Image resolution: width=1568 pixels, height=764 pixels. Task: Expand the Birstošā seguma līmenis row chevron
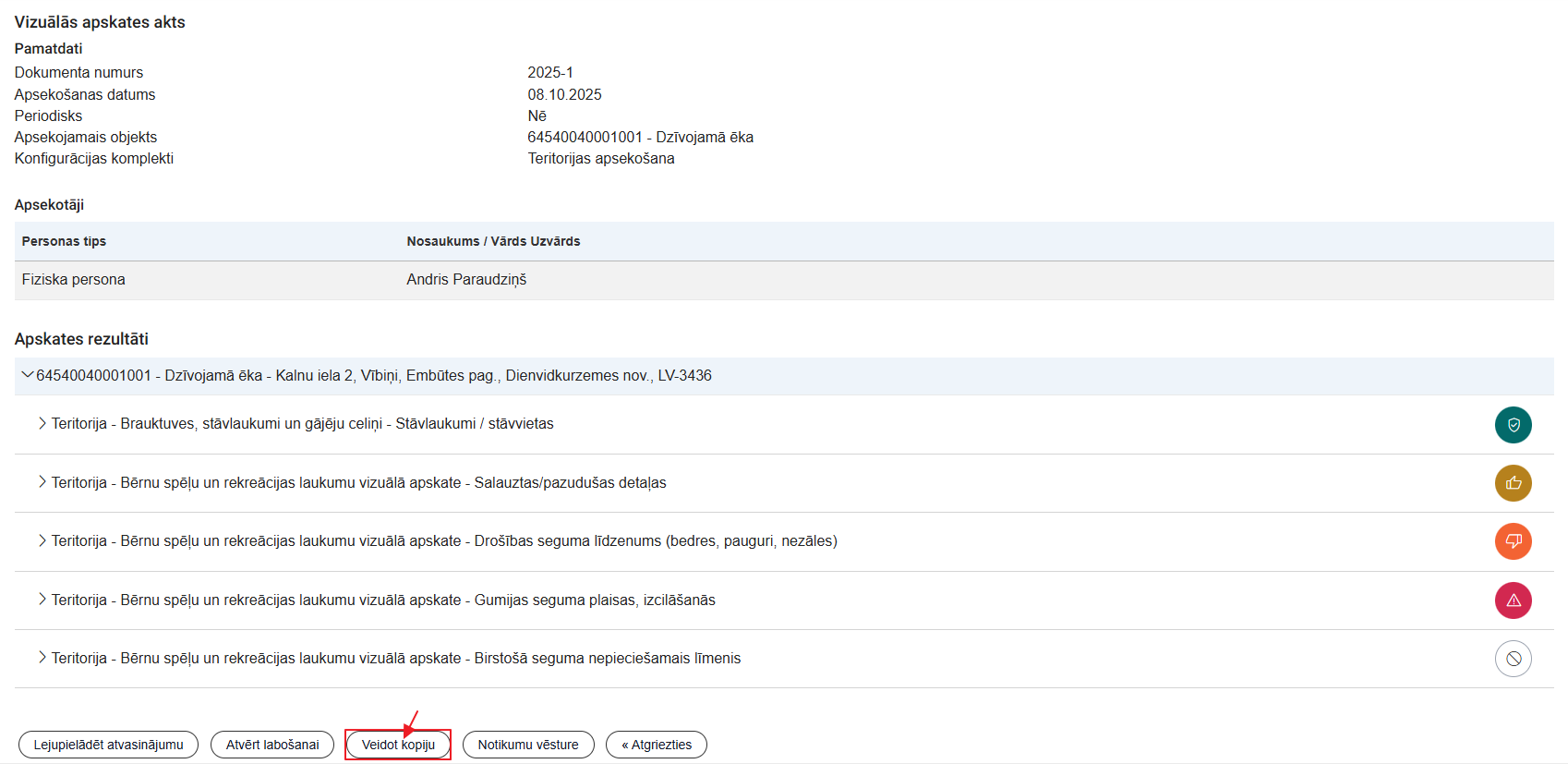pos(42,658)
